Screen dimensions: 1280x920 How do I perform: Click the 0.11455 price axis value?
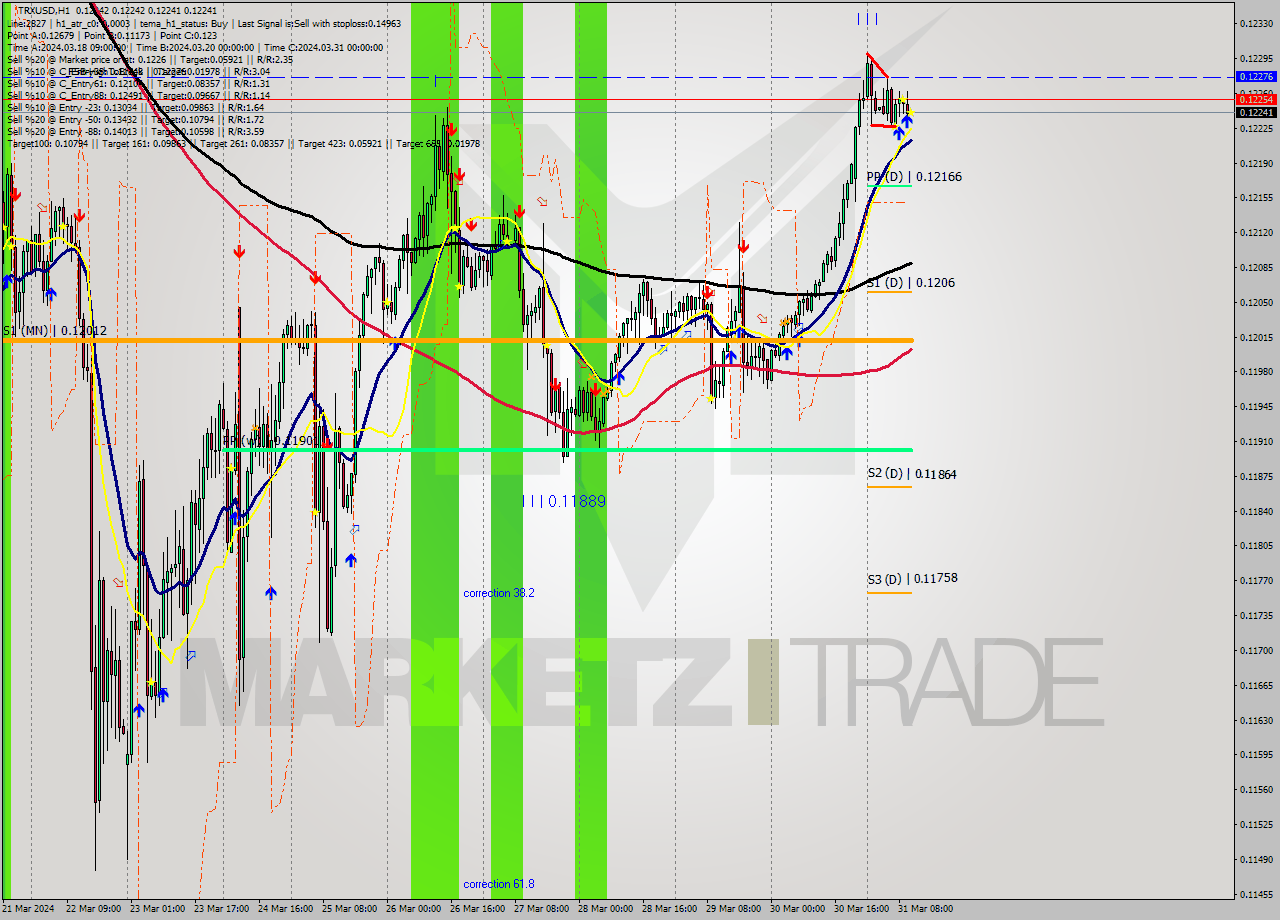click(1255, 894)
